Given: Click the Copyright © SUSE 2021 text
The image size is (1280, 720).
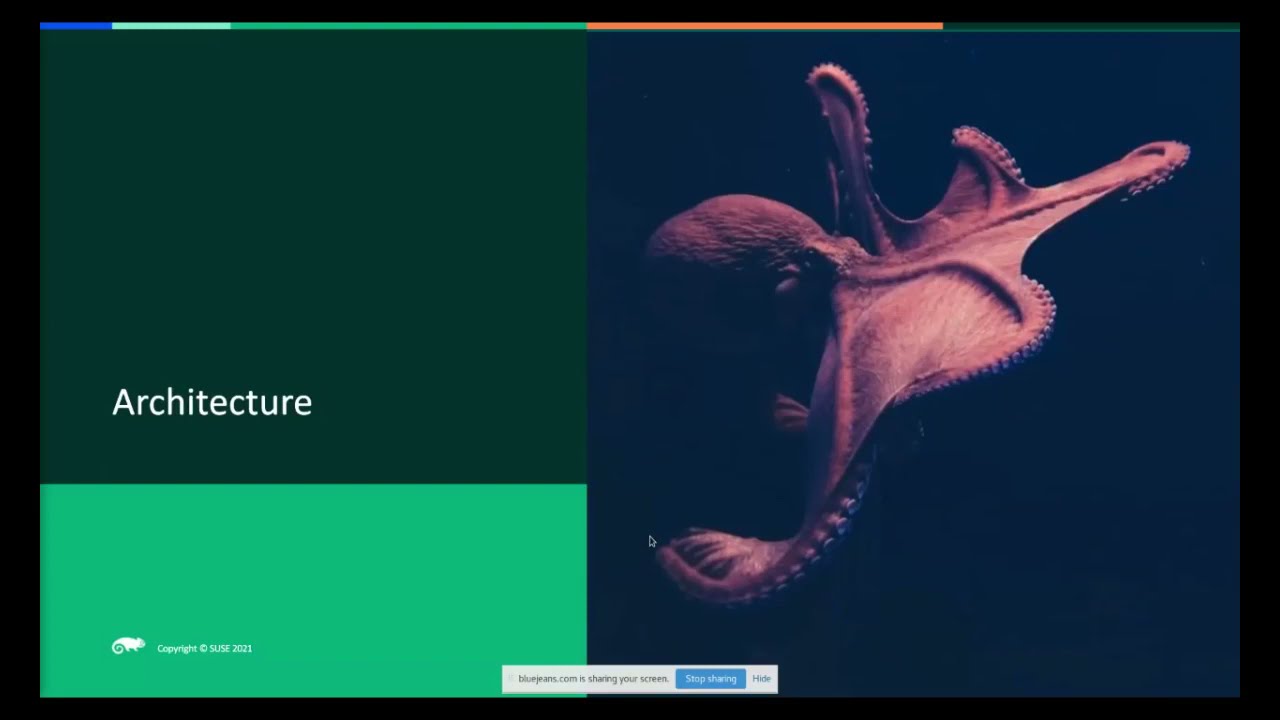Looking at the screenshot, I should pyautogui.click(x=204, y=649).
